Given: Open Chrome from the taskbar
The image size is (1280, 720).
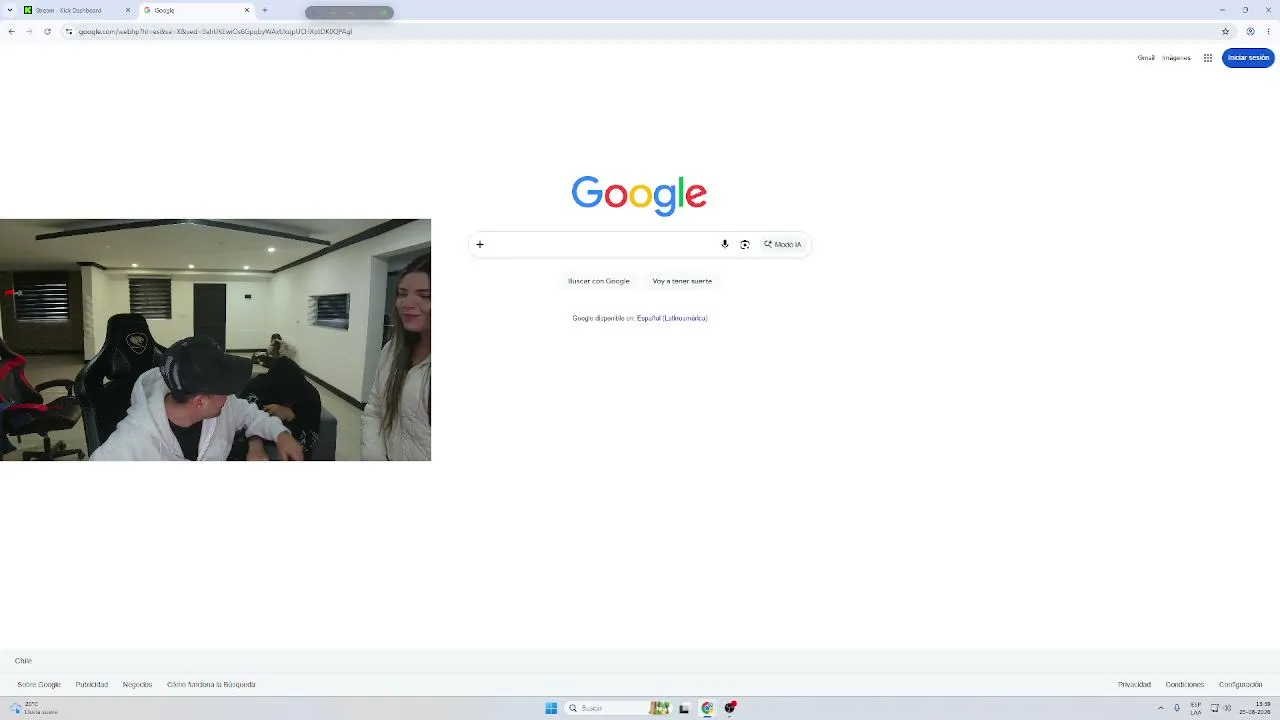Looking at the screenshot, I should 707,708.
